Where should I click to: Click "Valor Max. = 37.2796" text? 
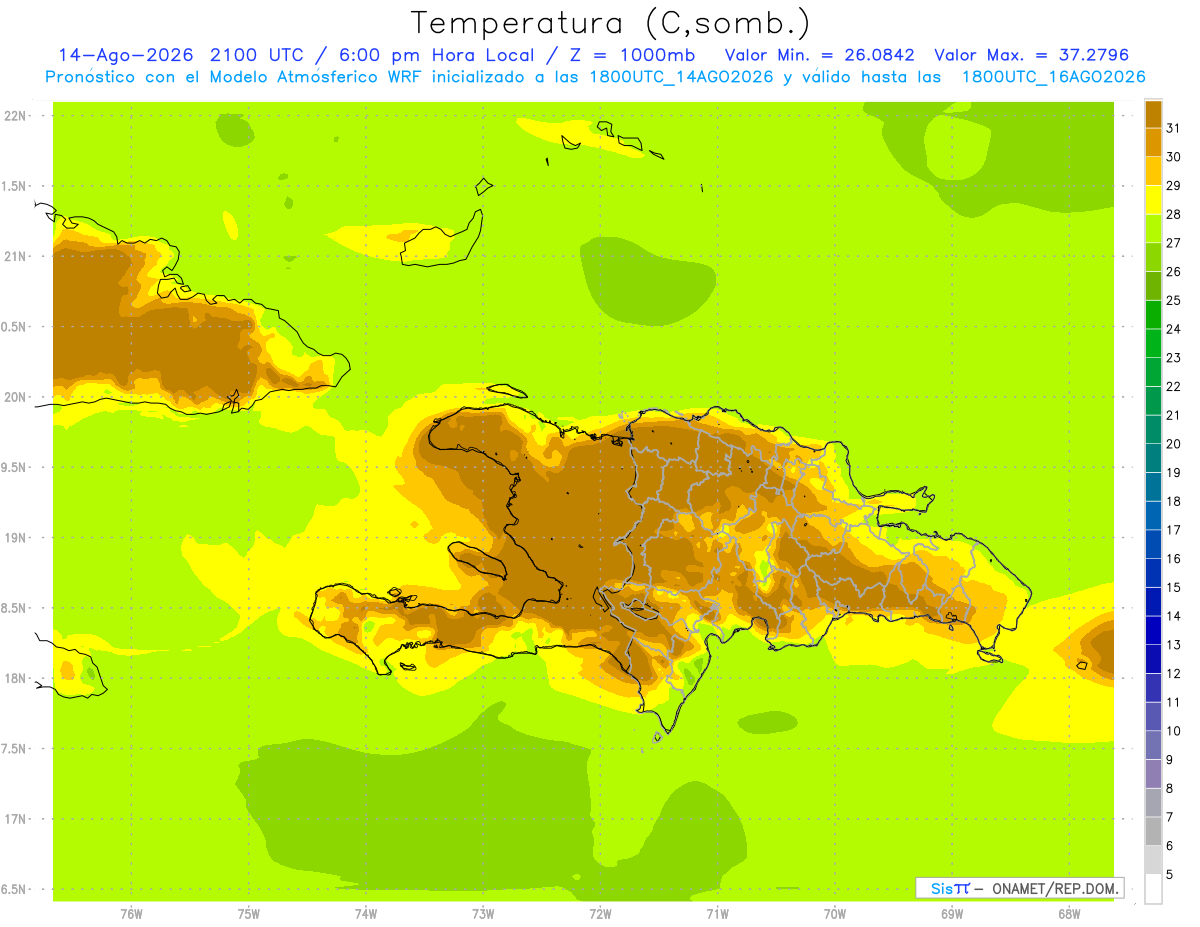1031,55
